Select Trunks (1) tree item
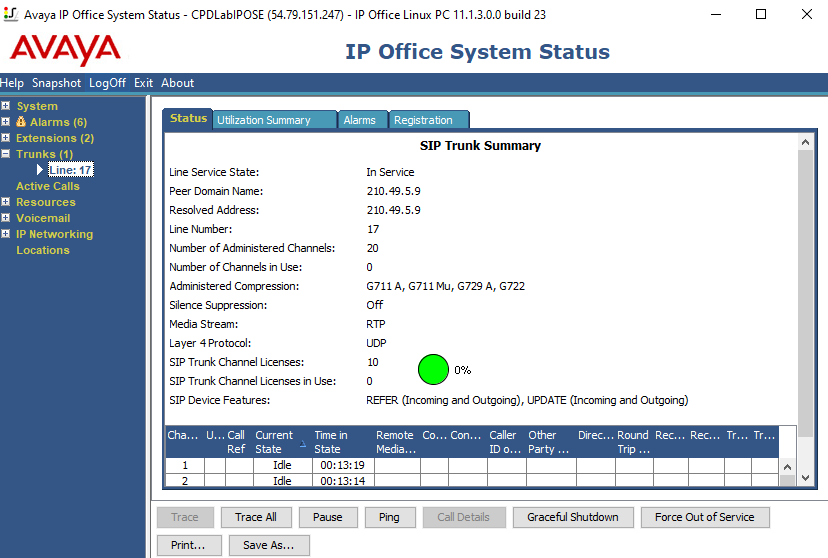The height and width of the screenshot is (558, 828). point(44,154)
